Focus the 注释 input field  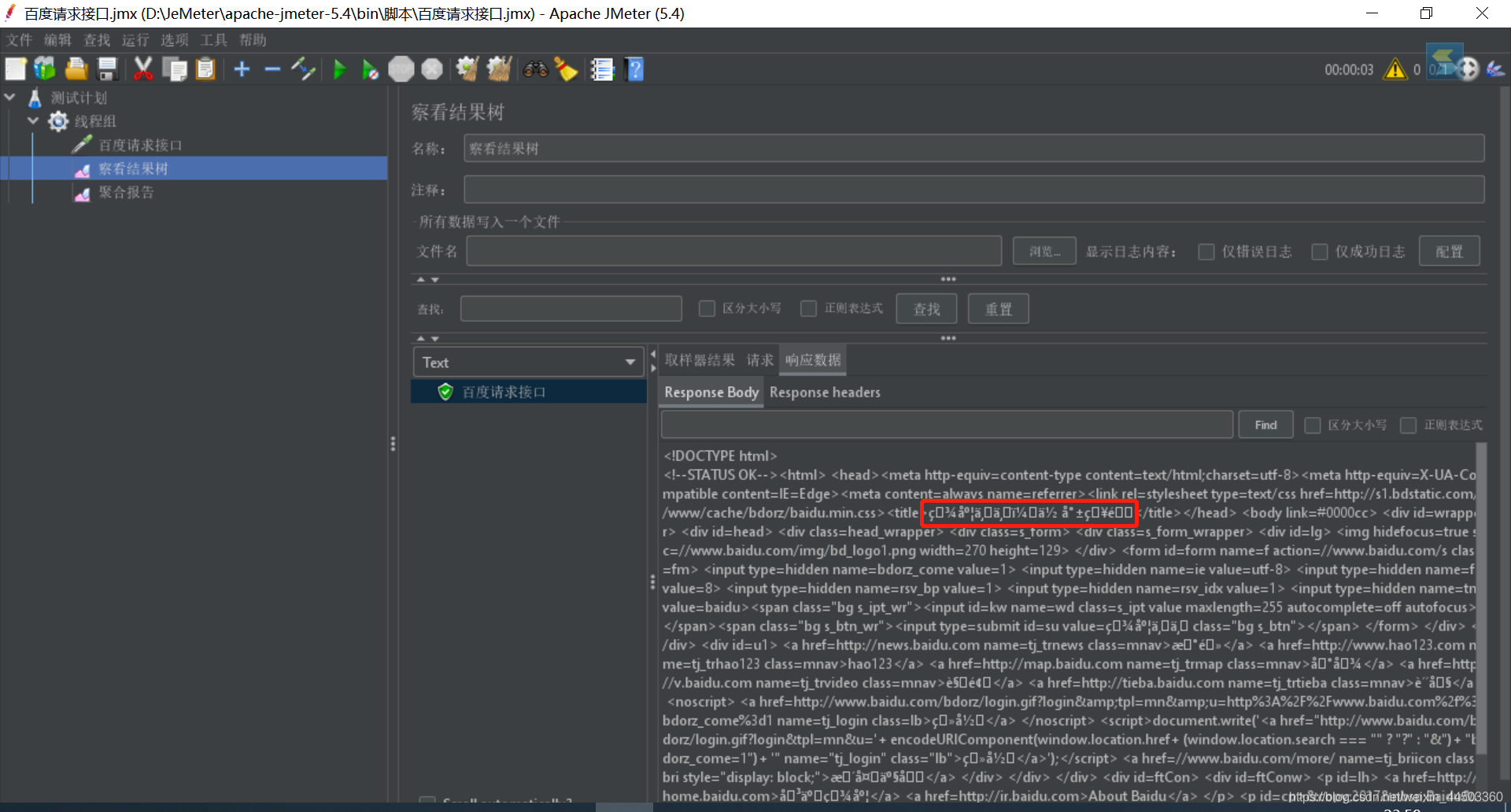tap(973, 190)
